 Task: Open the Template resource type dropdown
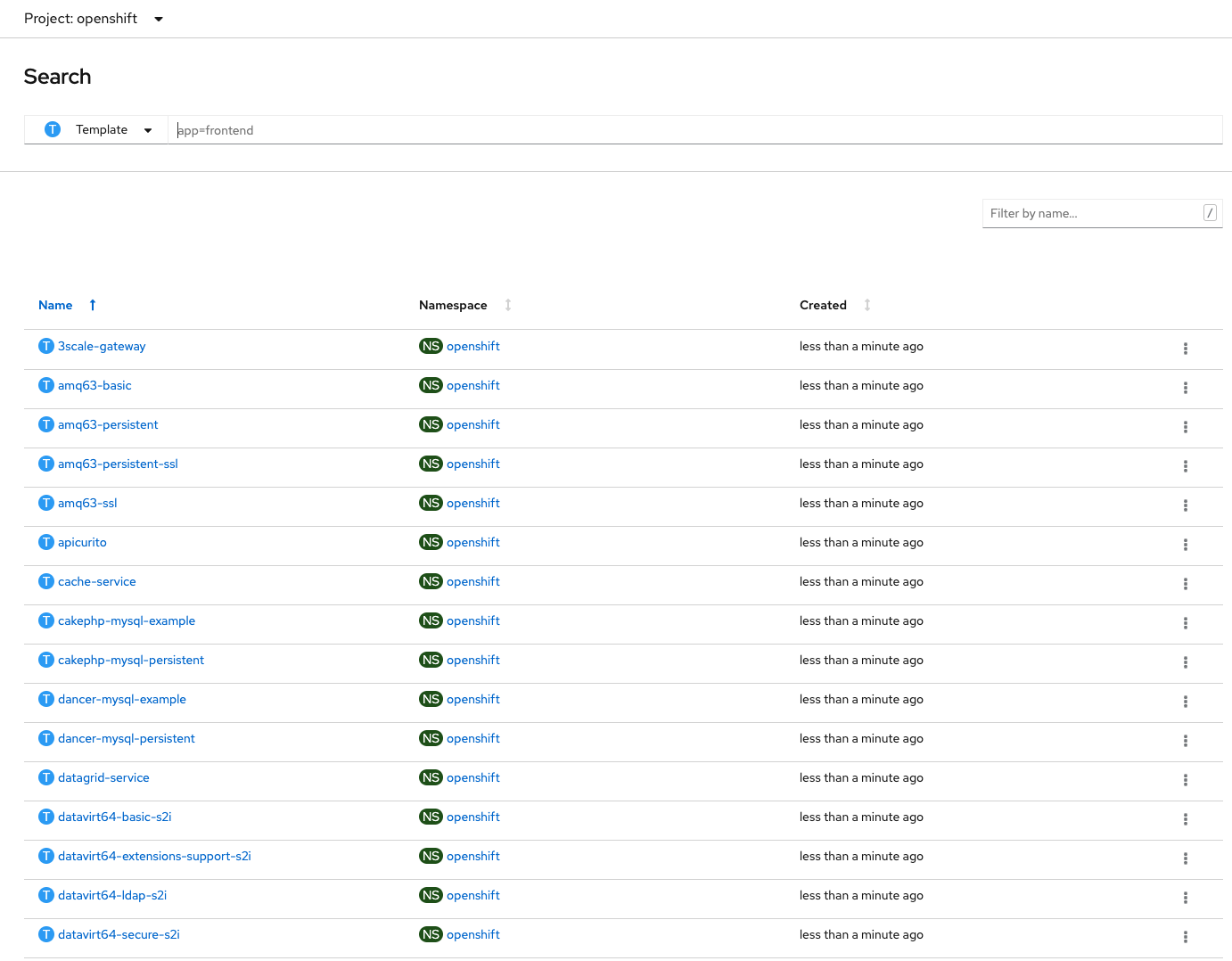[96, 130]
